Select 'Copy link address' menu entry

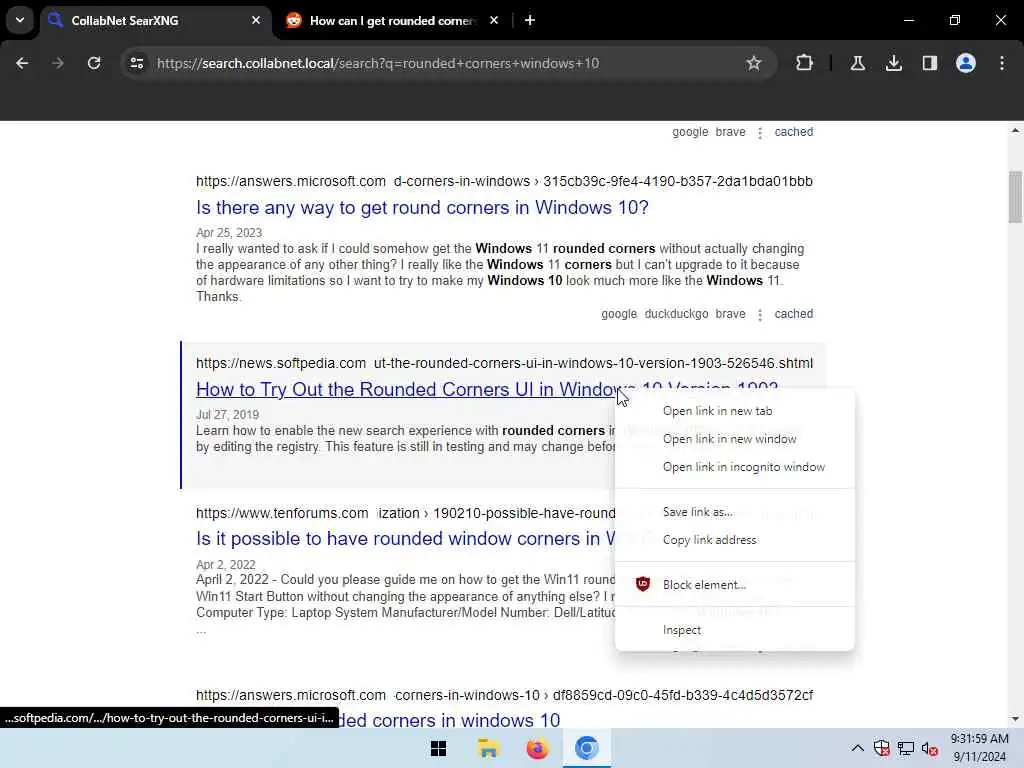point(735,540)
